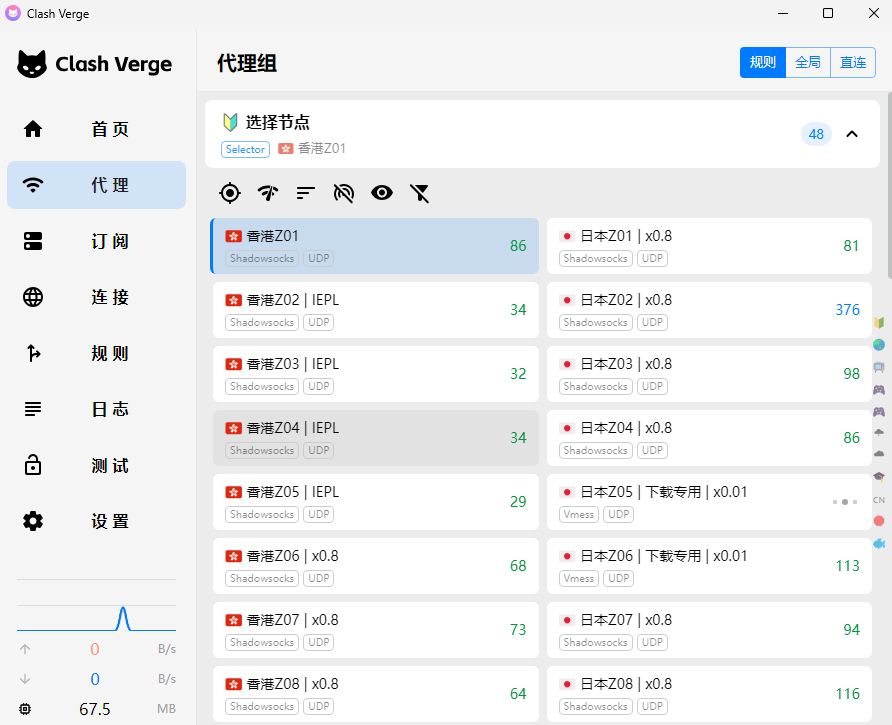Viewport: 892px width, 725px height.
Task: Clear the node filter with the filter-off icon
Action: [420, 193]
